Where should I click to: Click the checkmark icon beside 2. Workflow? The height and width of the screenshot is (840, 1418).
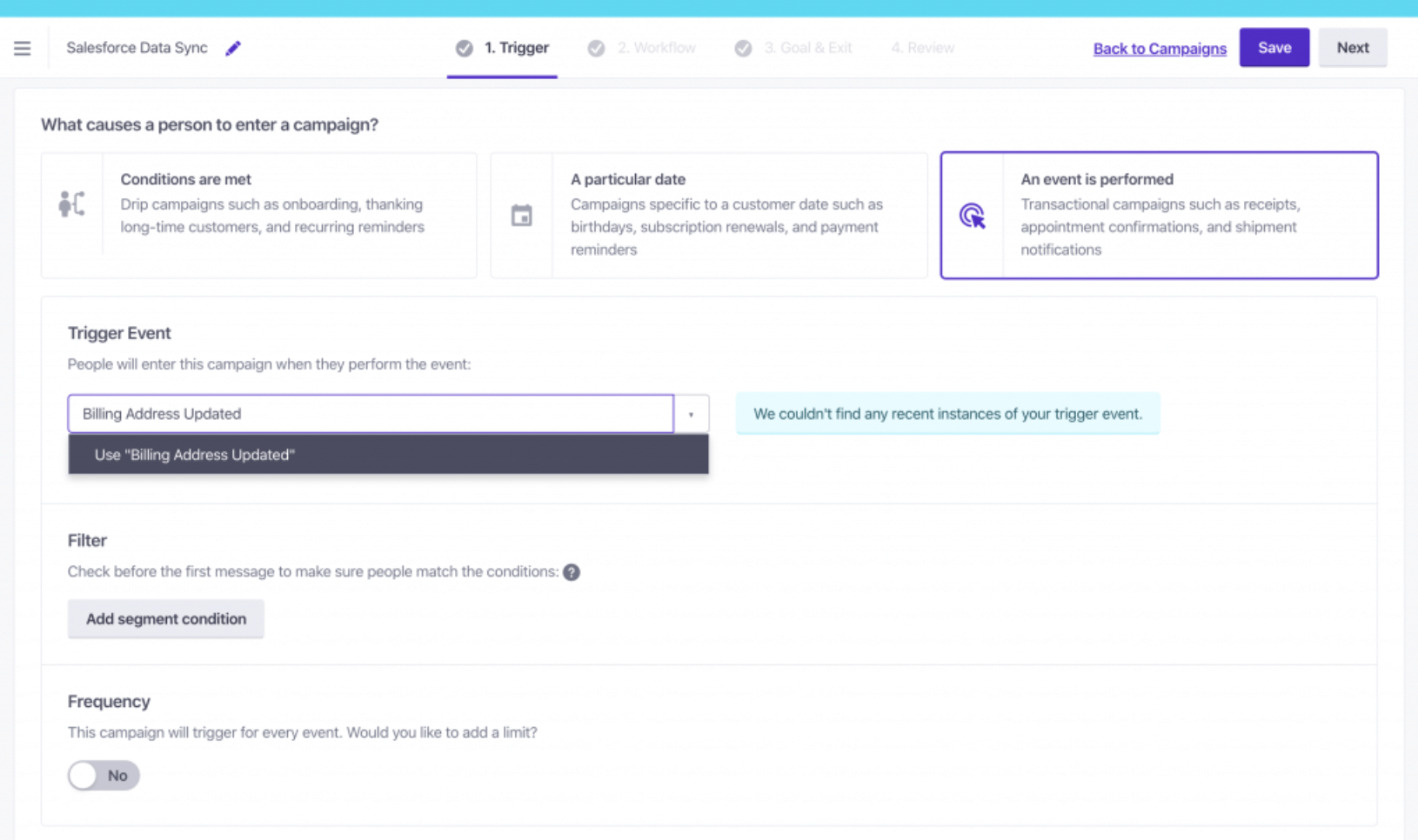click(x=597, y=48)
